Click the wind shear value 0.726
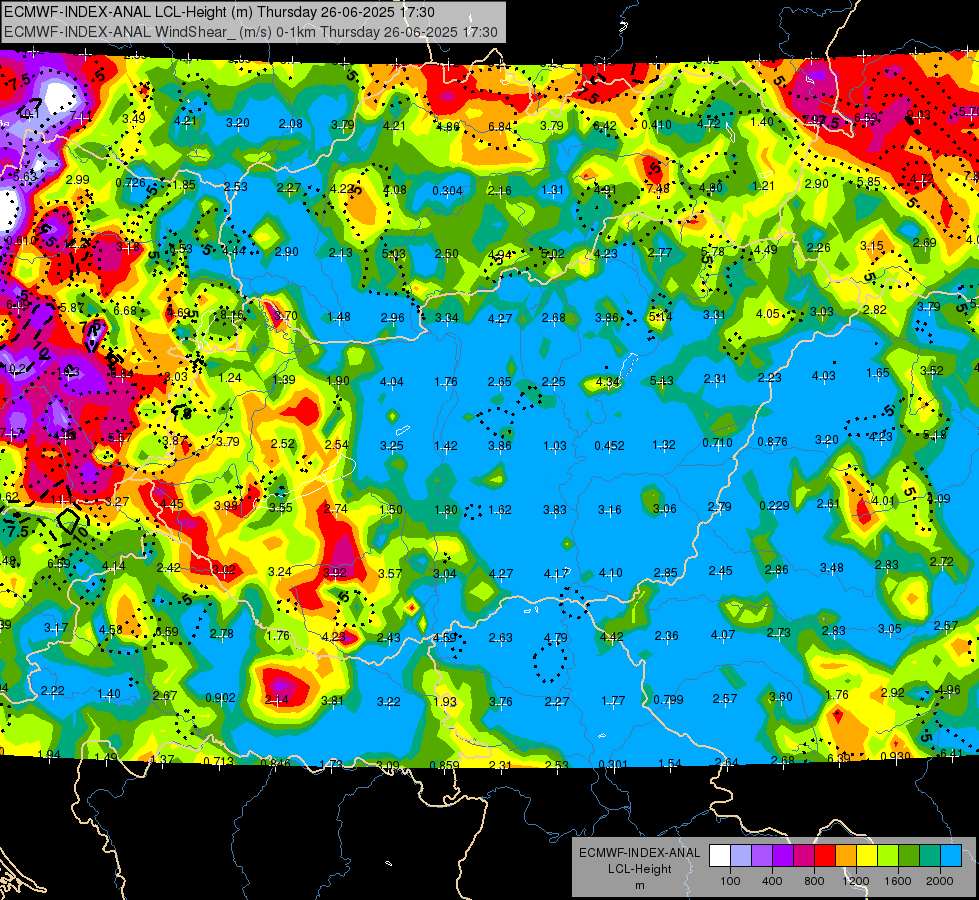The height and width of the screenshot is (900, 979). [x=130, y=183]
